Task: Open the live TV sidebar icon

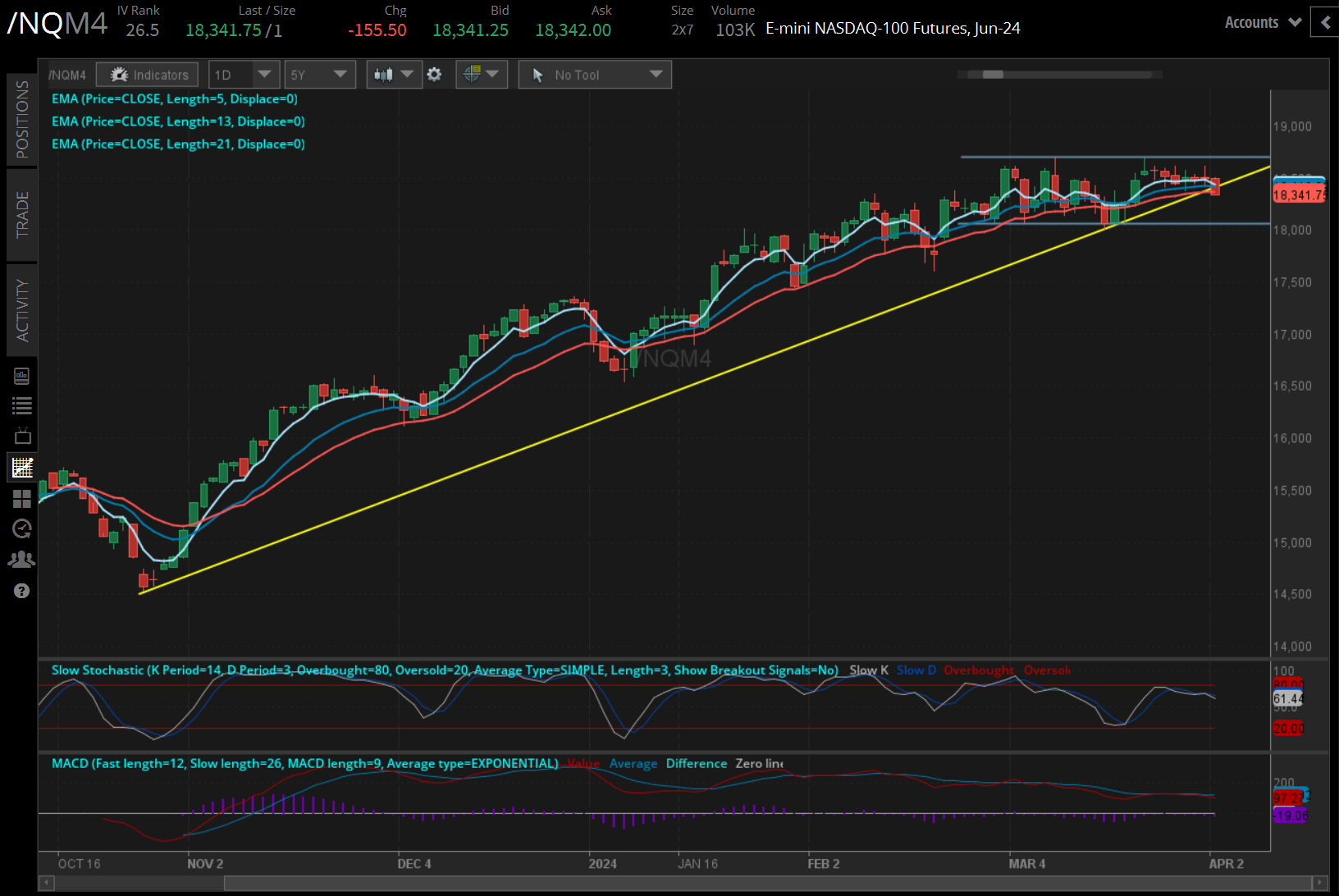Action: (x=22, y=436)
